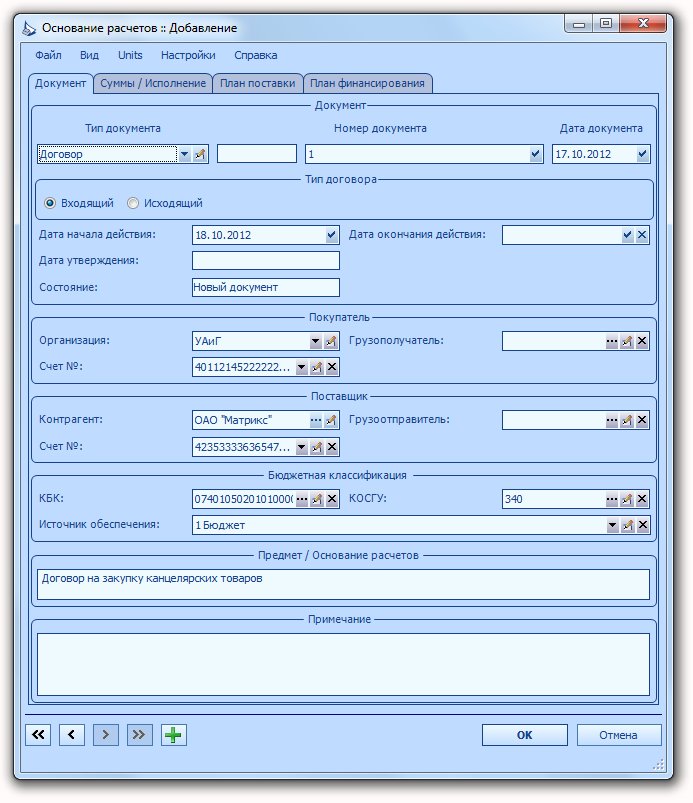Click the green plus add record icon
693x803 pixels.
174,735
